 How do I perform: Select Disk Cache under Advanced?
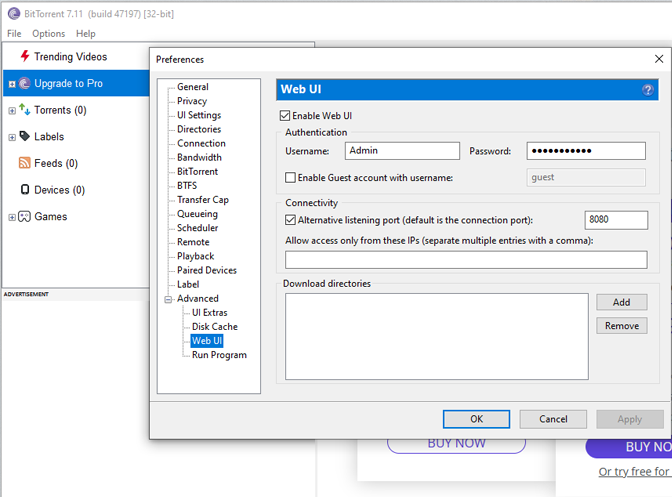pyautogui.click(x=215, y=326)
